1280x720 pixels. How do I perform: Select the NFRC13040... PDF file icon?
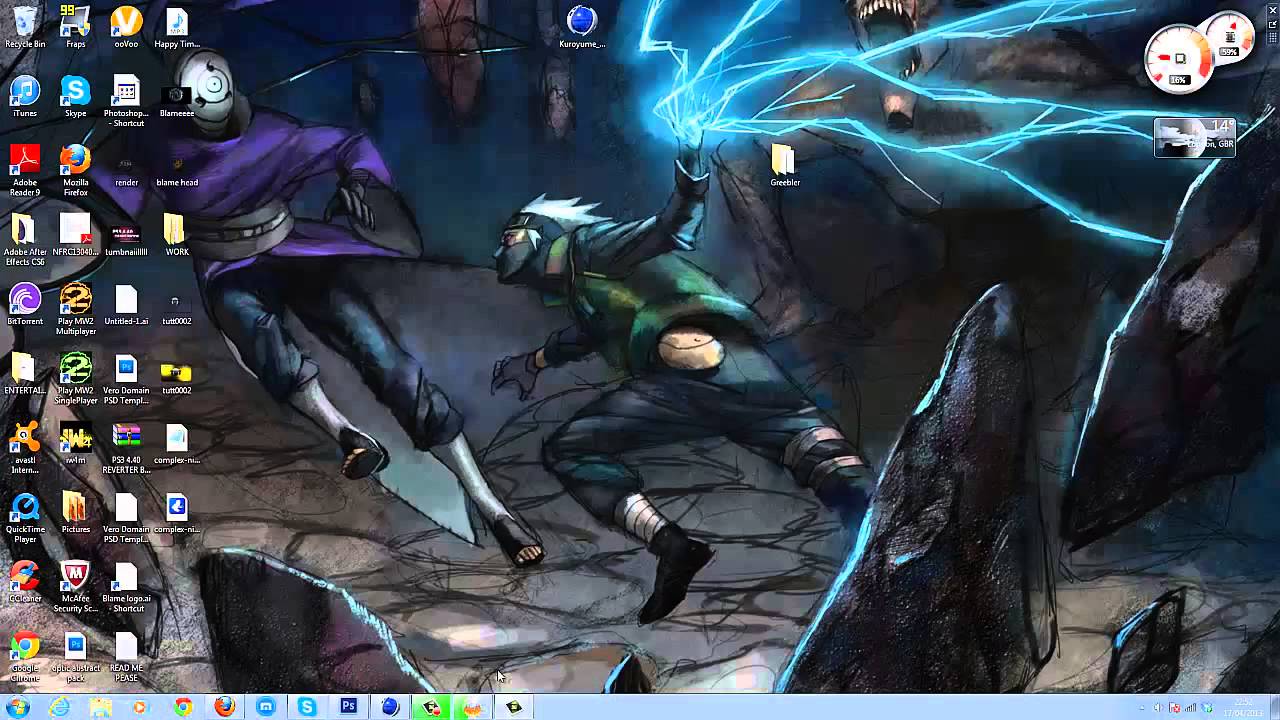(x=75, y=235)
